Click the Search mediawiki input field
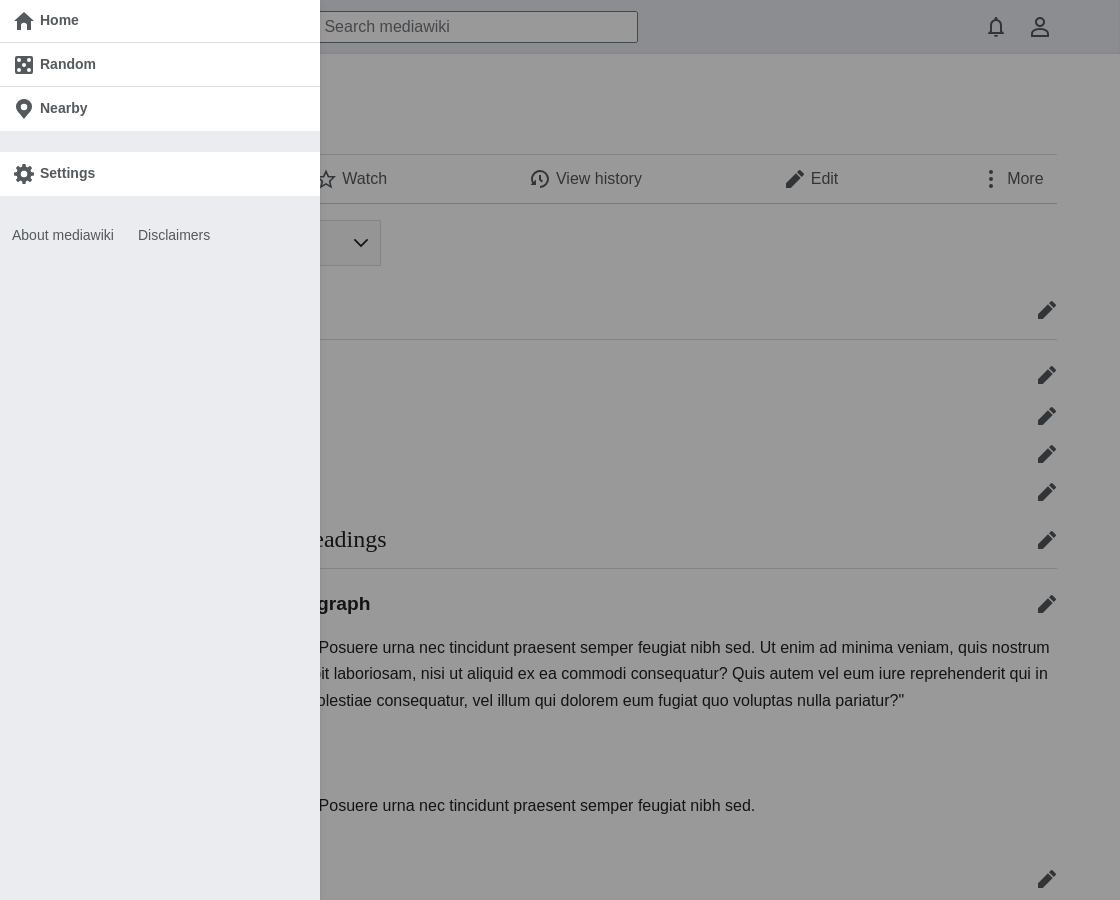1120x900 pixels. pos(479,27)
